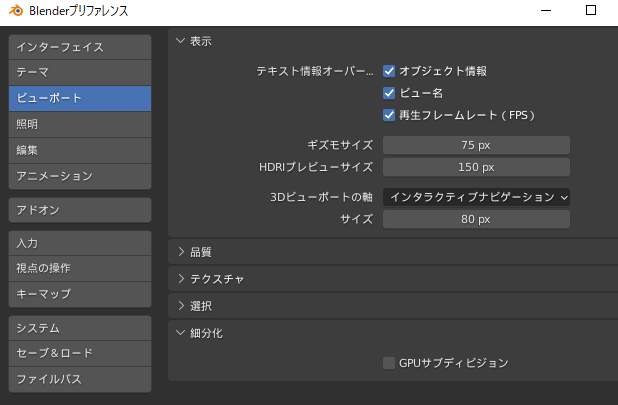Open the アドオン preferences tab
Image resolution: width=618 pixels, height=405 pixels.
[80, 210]
